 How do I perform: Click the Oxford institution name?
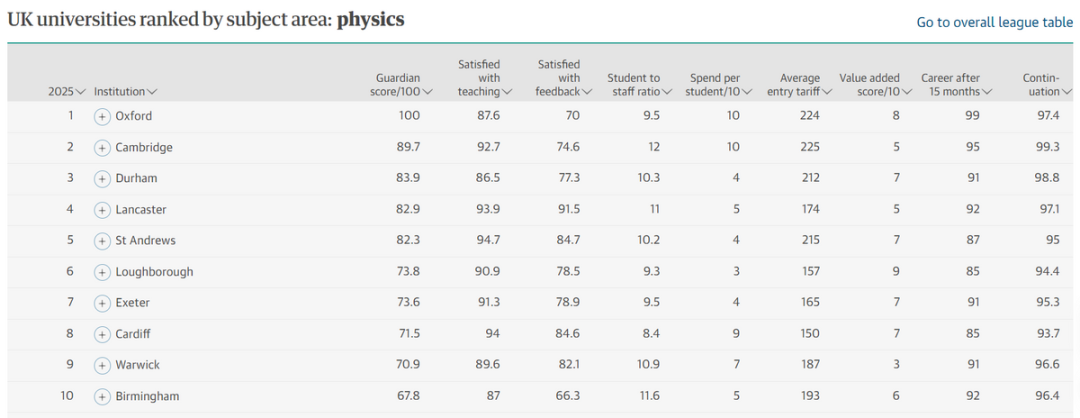(x=134, y=116)
